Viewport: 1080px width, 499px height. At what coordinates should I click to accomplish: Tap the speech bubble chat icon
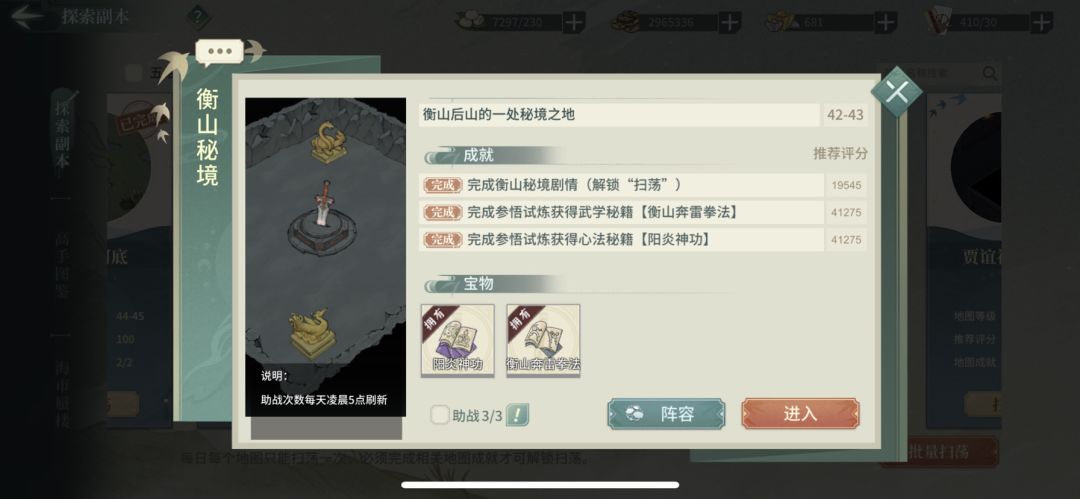(x=220, y=52)
